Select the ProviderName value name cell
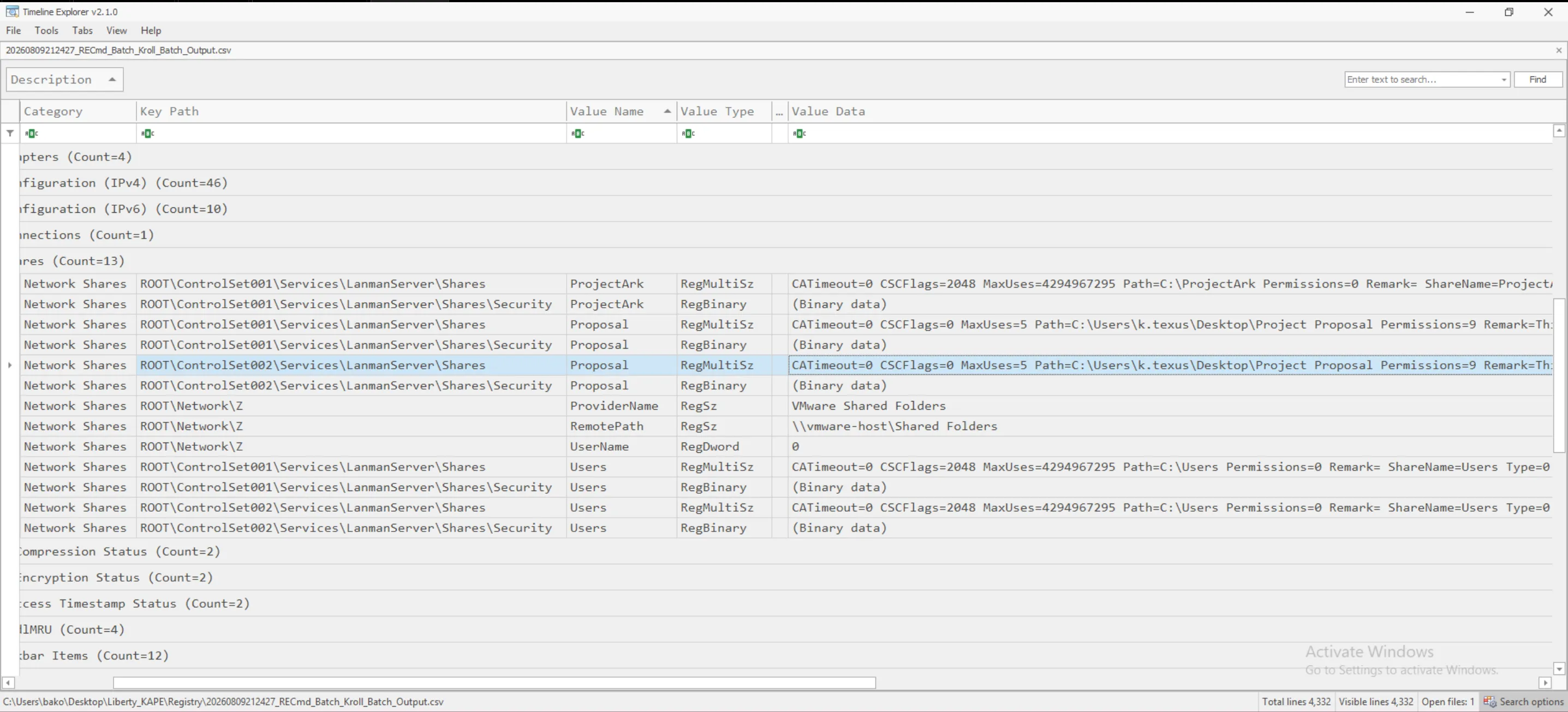The height and width of the screenshot is (712, 1568). click(x=622, y=406)
